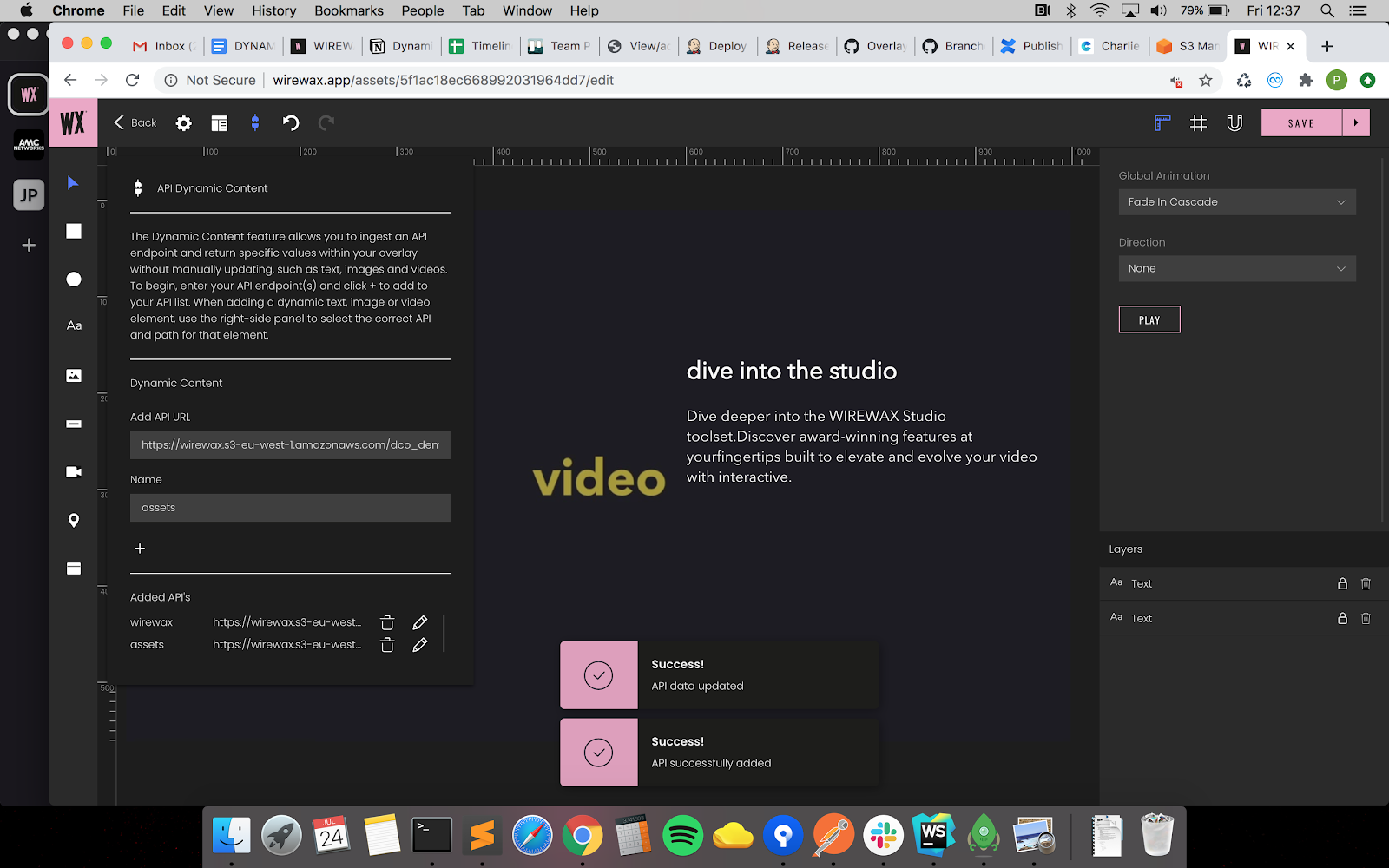Image resolution: width=1389 pixels, height=868 pixels.
Task: Toggle the grid overlay
Action: (x=1198, y=123)
